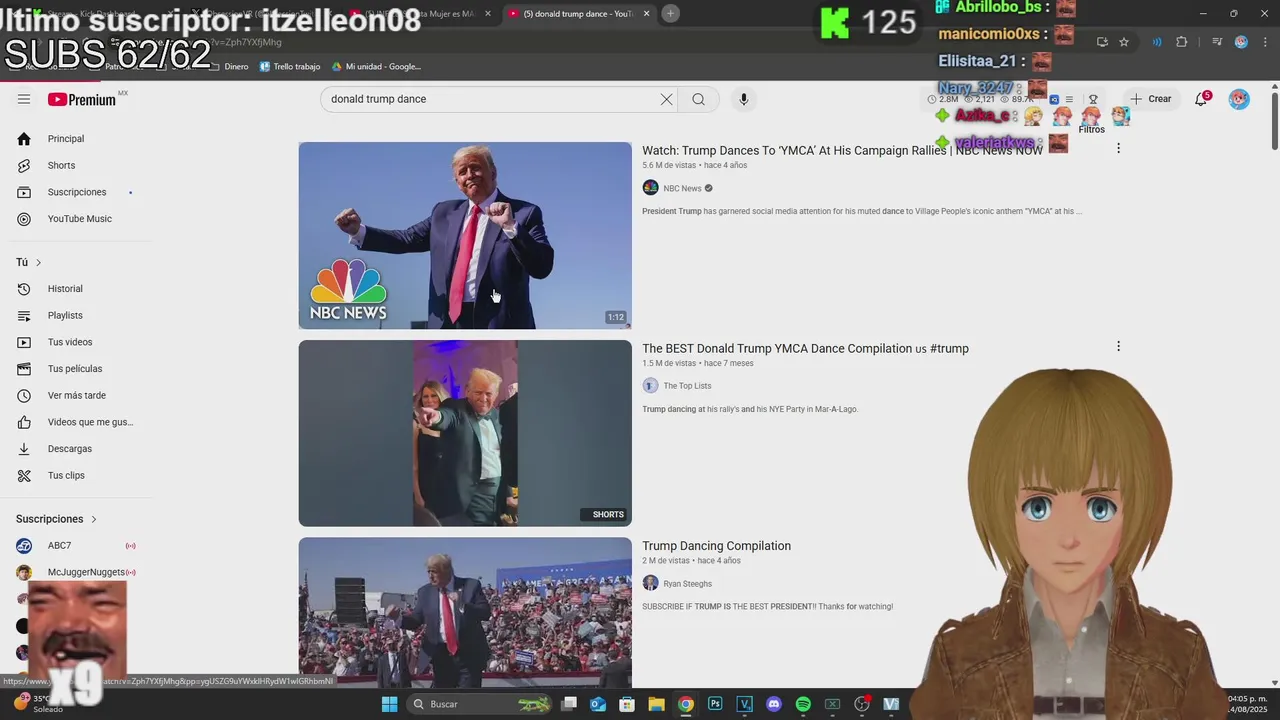The width and height of the screenshot is (1280, 720).
Task: Close the donald trump dance tab
Action: [x=646, y=13]
